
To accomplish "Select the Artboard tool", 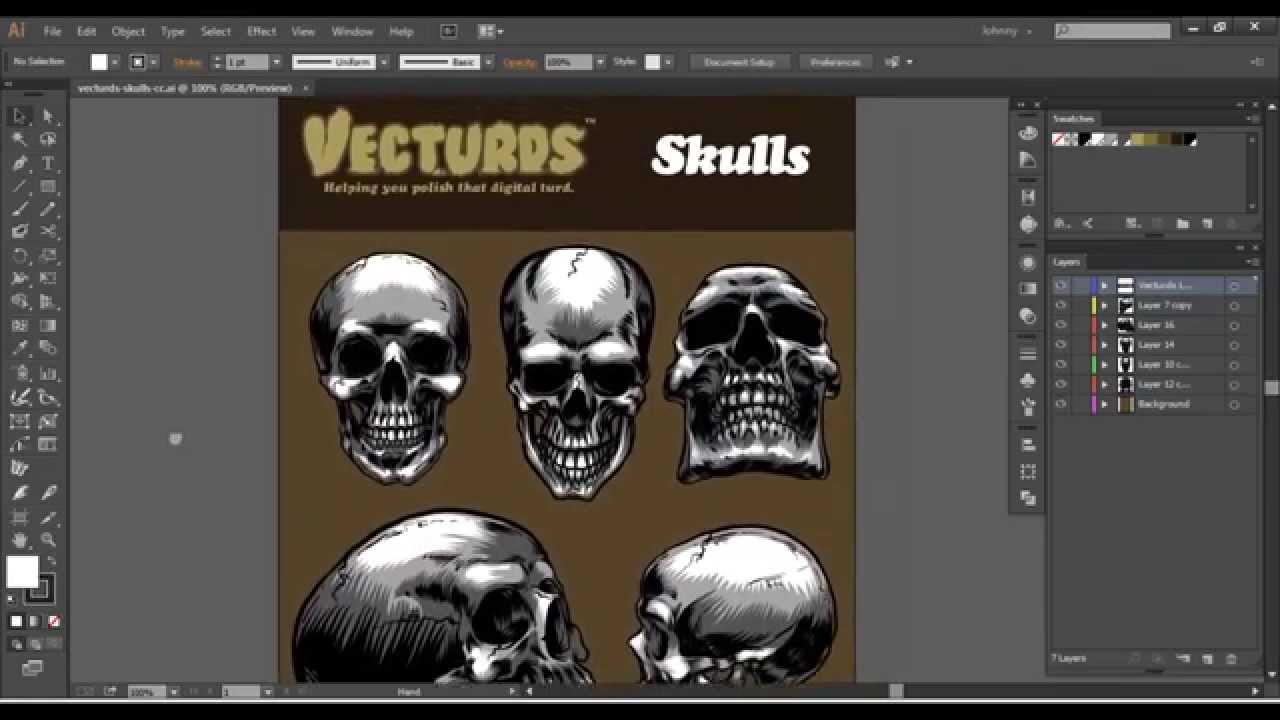I will click(x=19, y=517).
